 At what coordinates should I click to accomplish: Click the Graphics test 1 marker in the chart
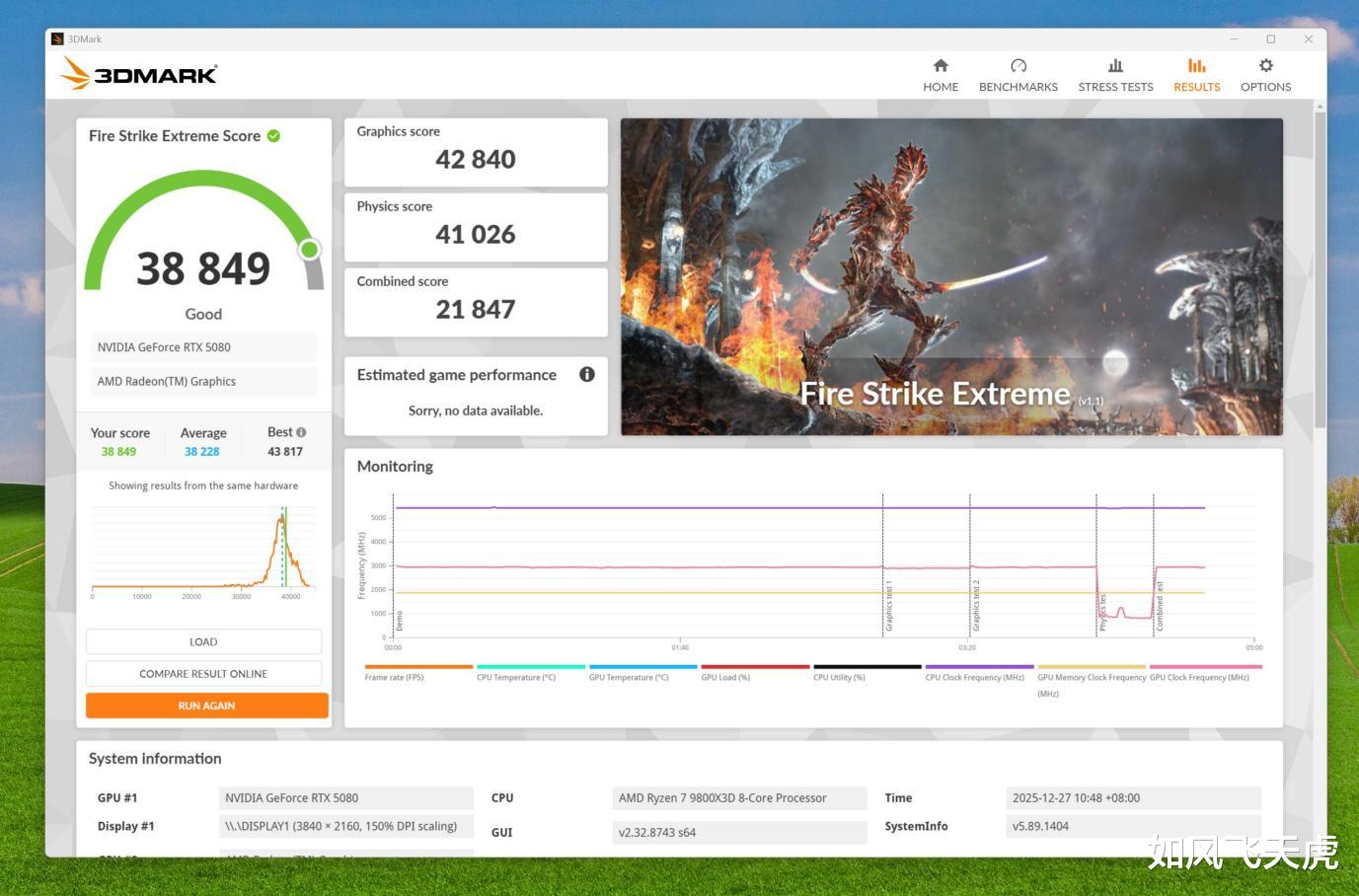(x=888, y=606)
